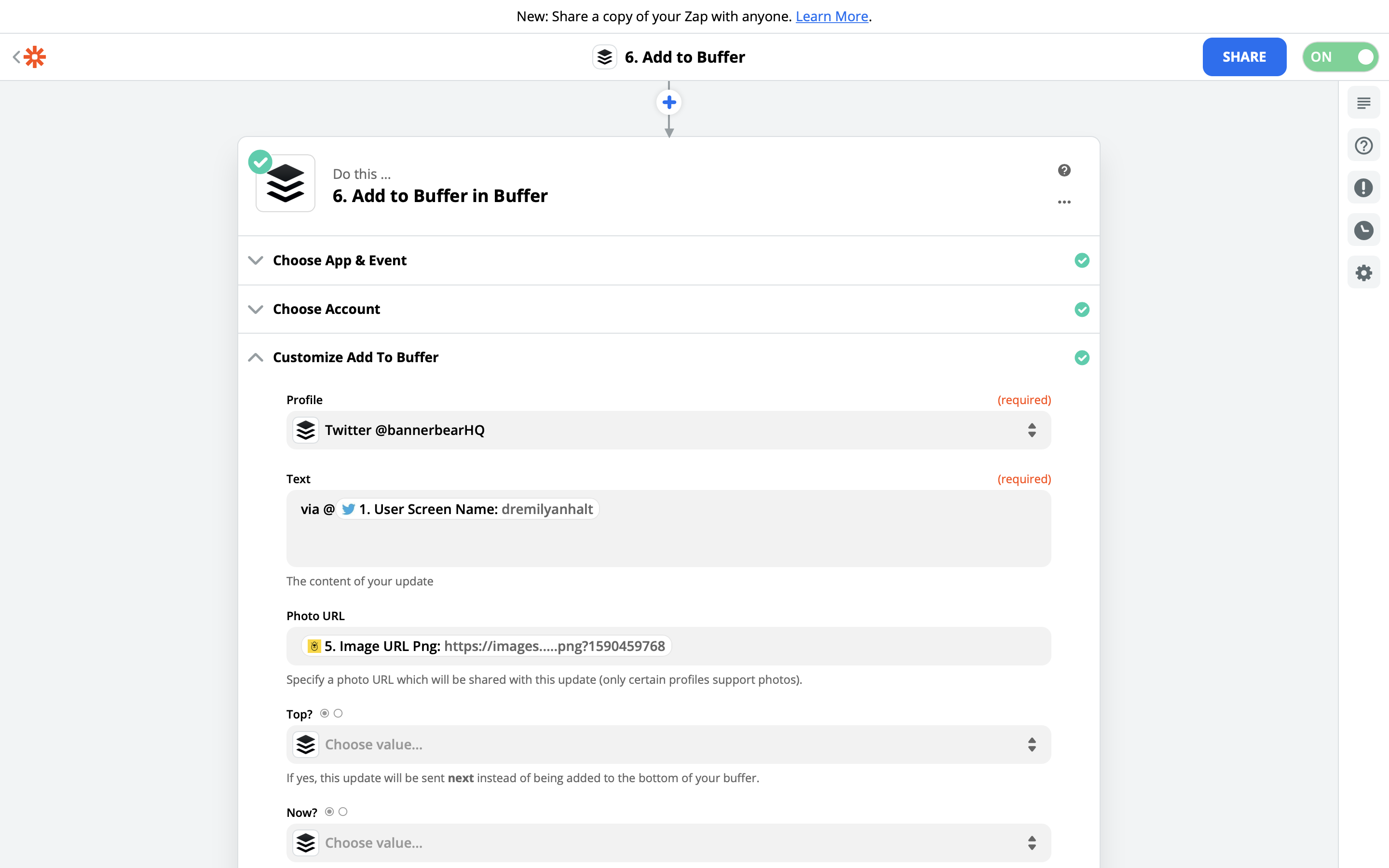Open the Now? Choose value dropdown
This screenshot has width=1389, height=868.
pyautogui.click(x=668, y=843)
